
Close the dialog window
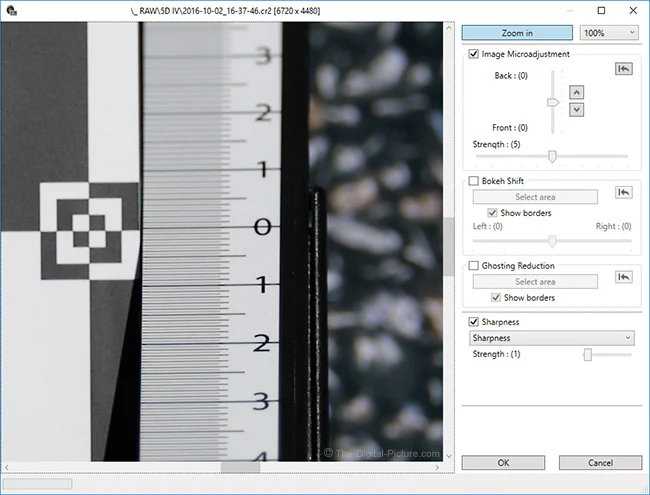pos(633,10)
